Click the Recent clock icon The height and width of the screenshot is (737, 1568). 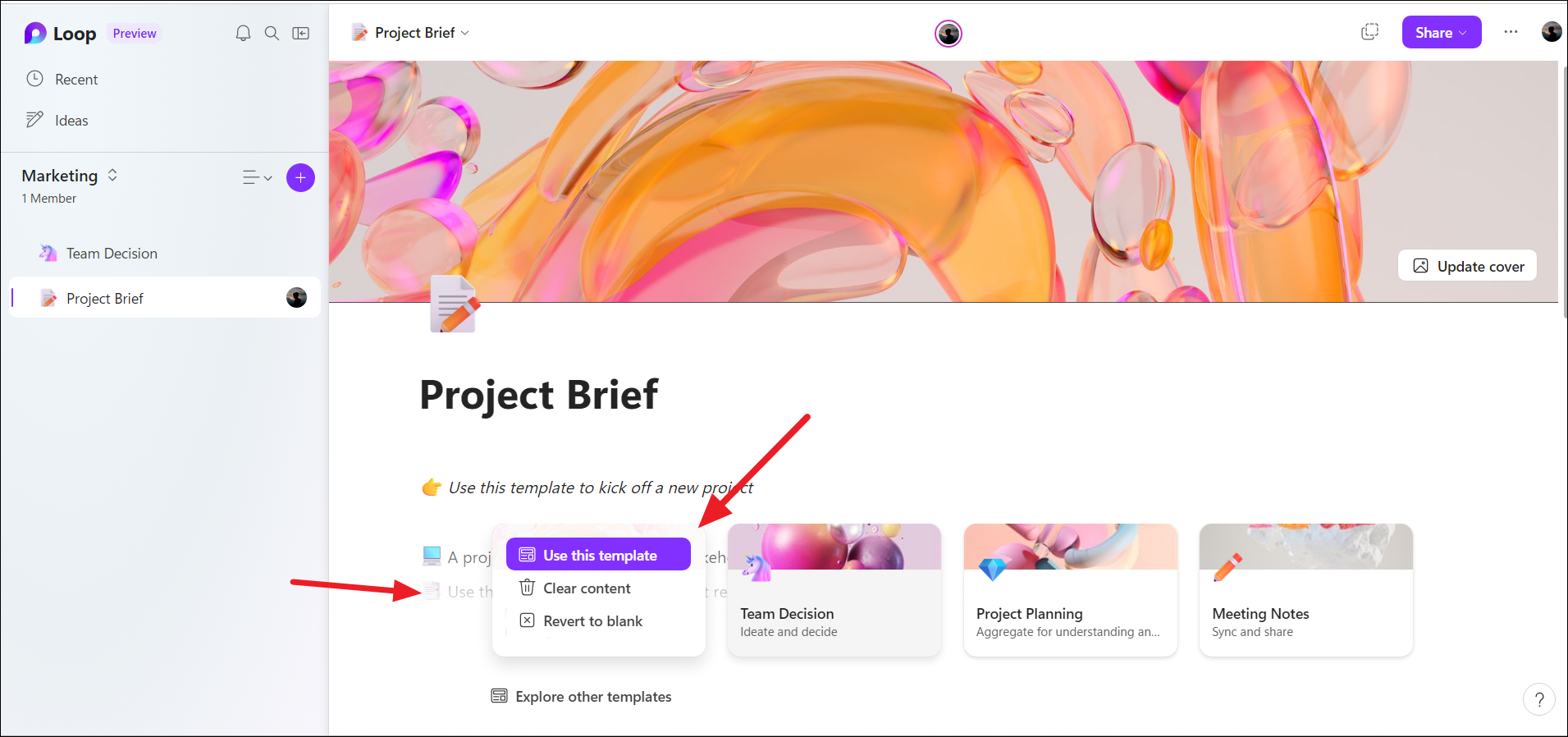(35, 79)
